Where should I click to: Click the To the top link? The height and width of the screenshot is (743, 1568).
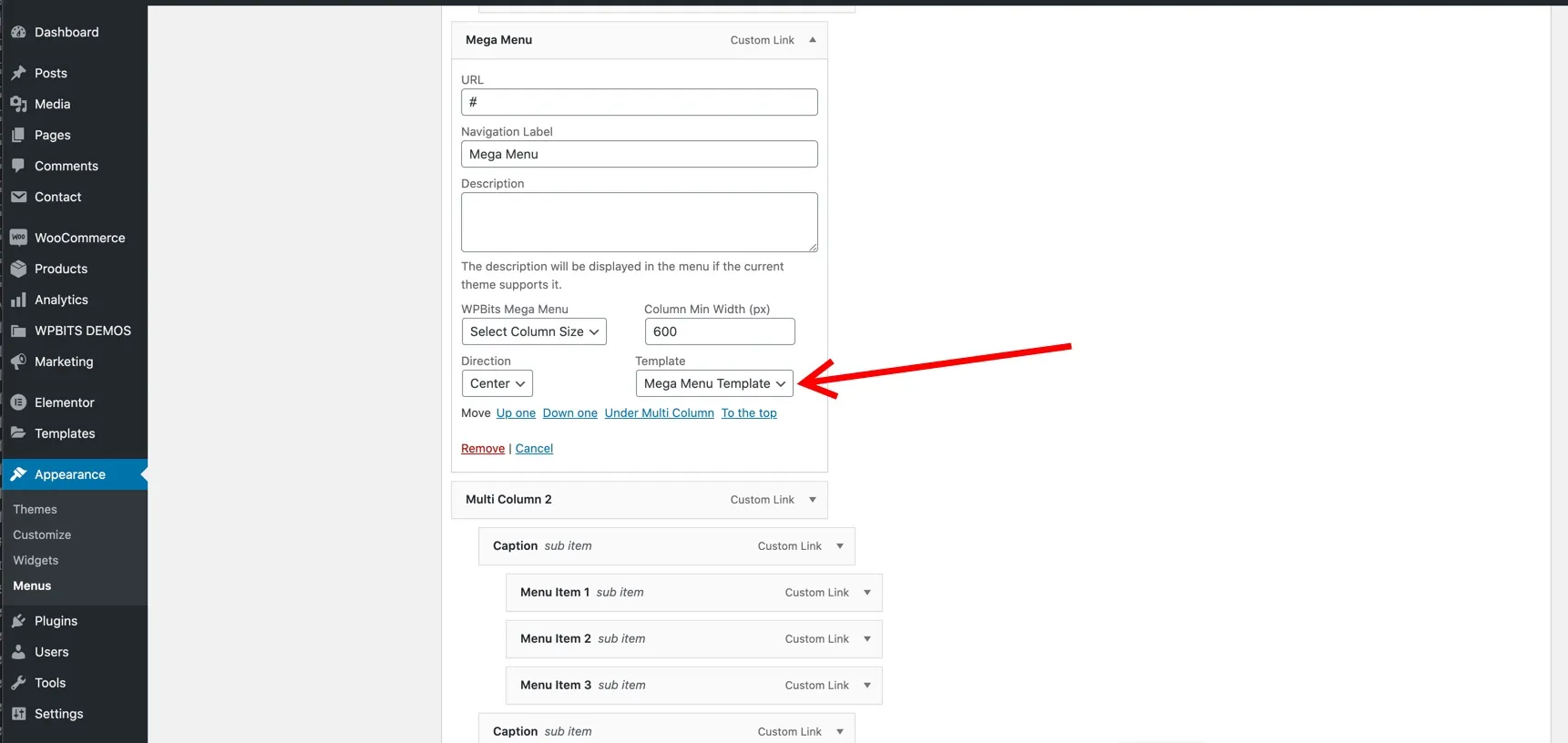point(749,413)
